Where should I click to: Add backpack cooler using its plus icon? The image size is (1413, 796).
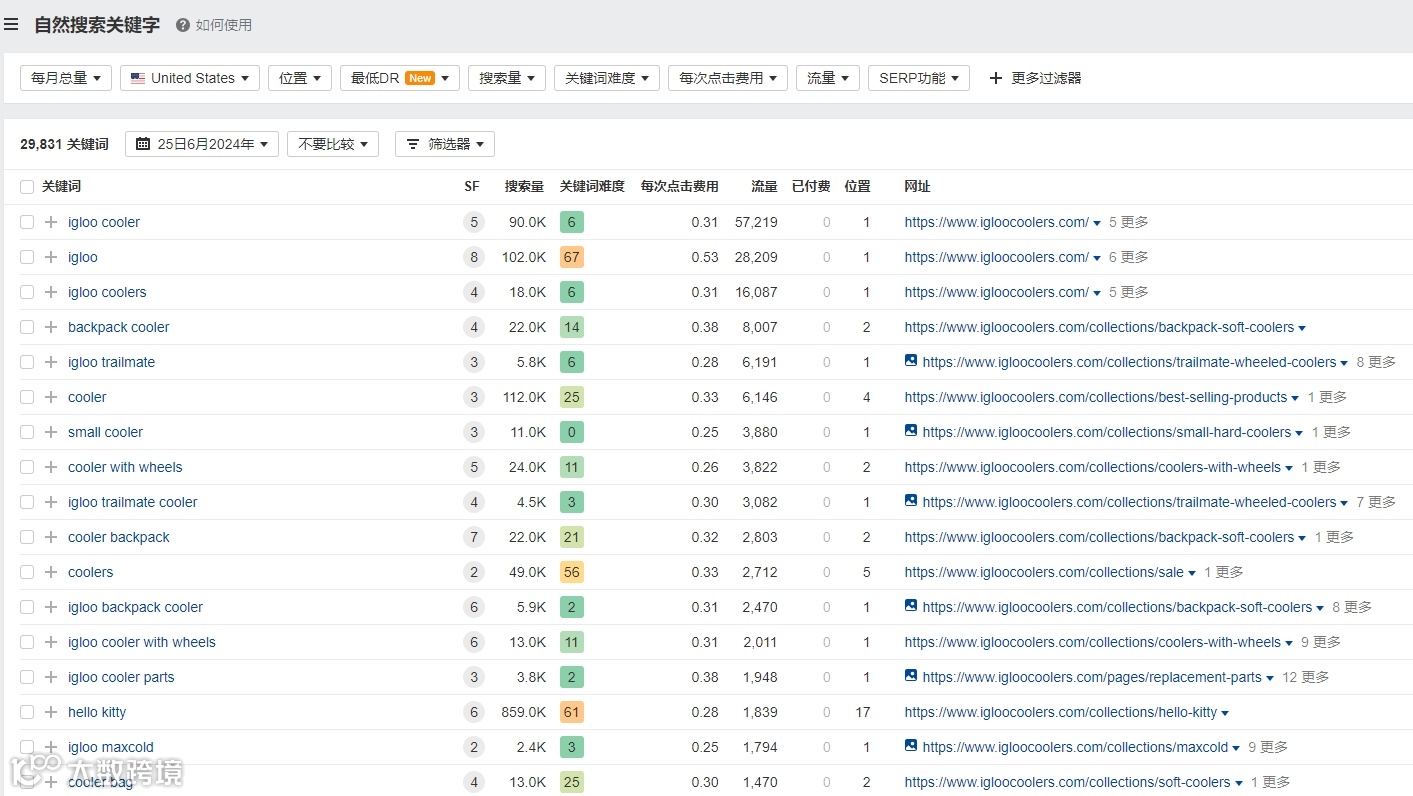[x=51, y=327]
